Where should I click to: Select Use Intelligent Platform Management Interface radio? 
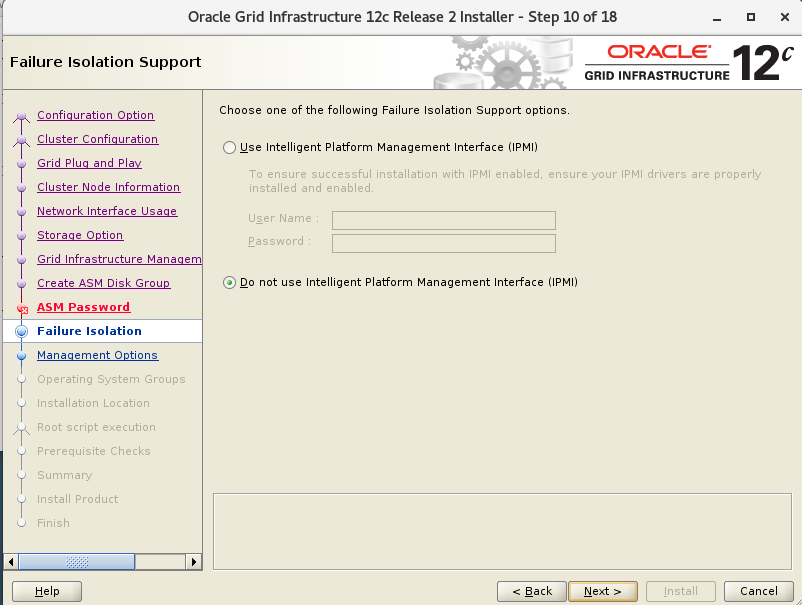click(229, 147)
